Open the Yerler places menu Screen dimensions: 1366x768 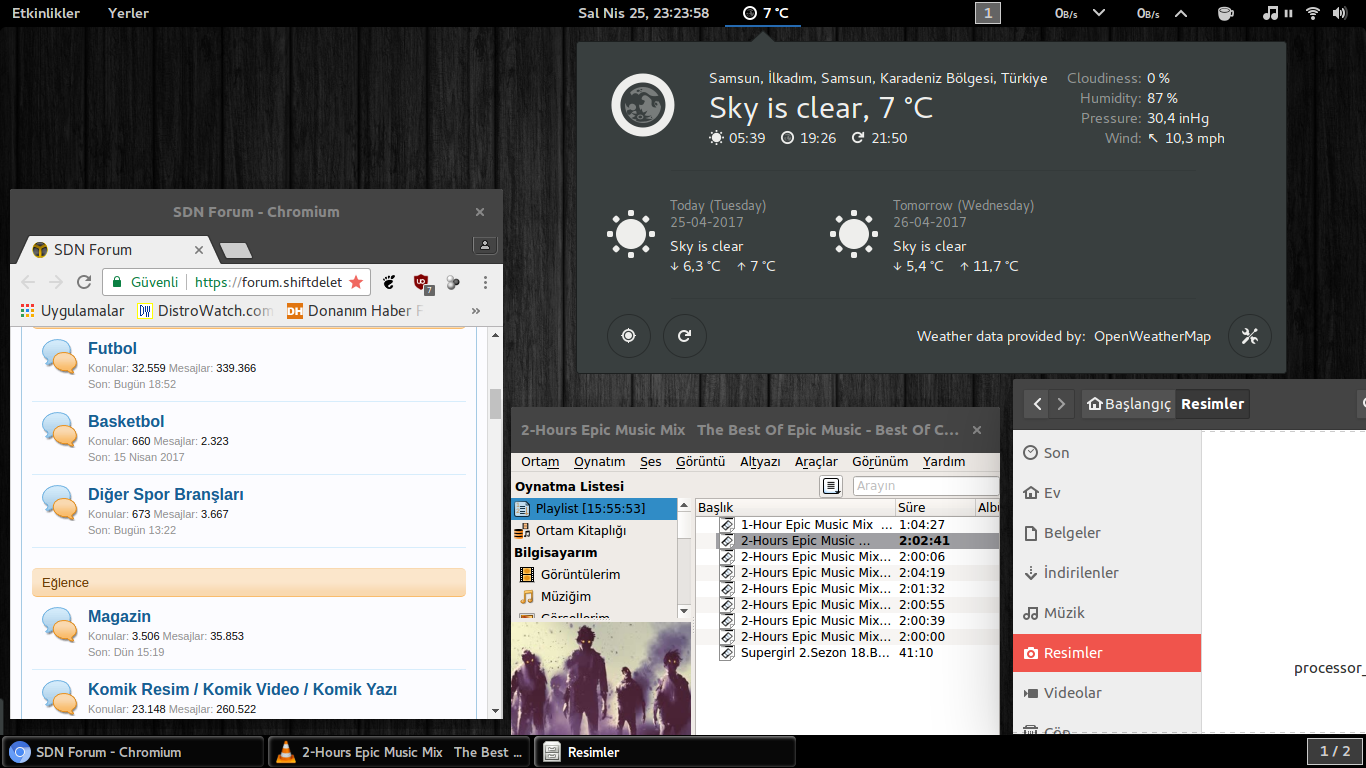(x=128, y=13)
